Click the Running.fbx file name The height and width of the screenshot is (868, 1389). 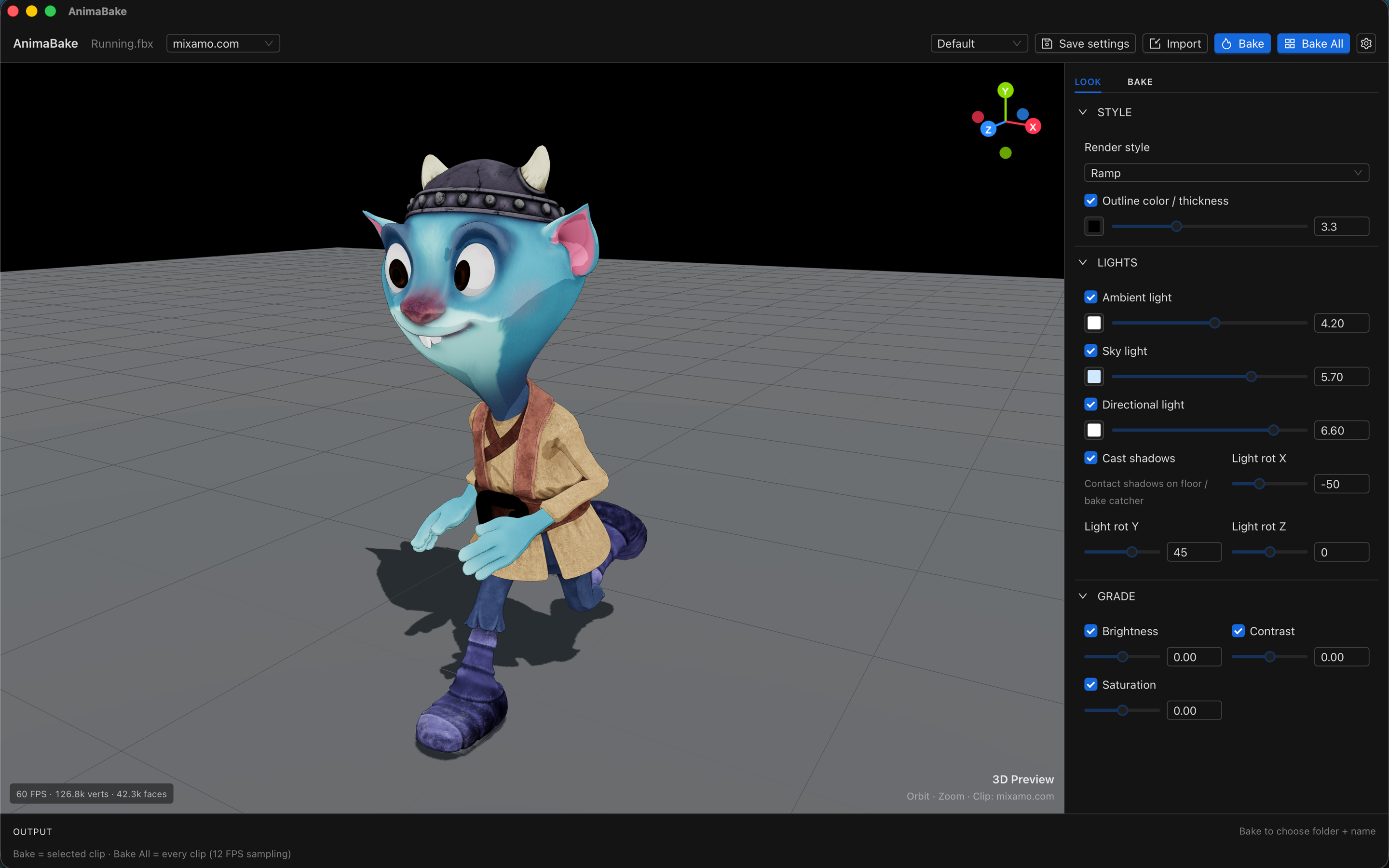(122, 43)
